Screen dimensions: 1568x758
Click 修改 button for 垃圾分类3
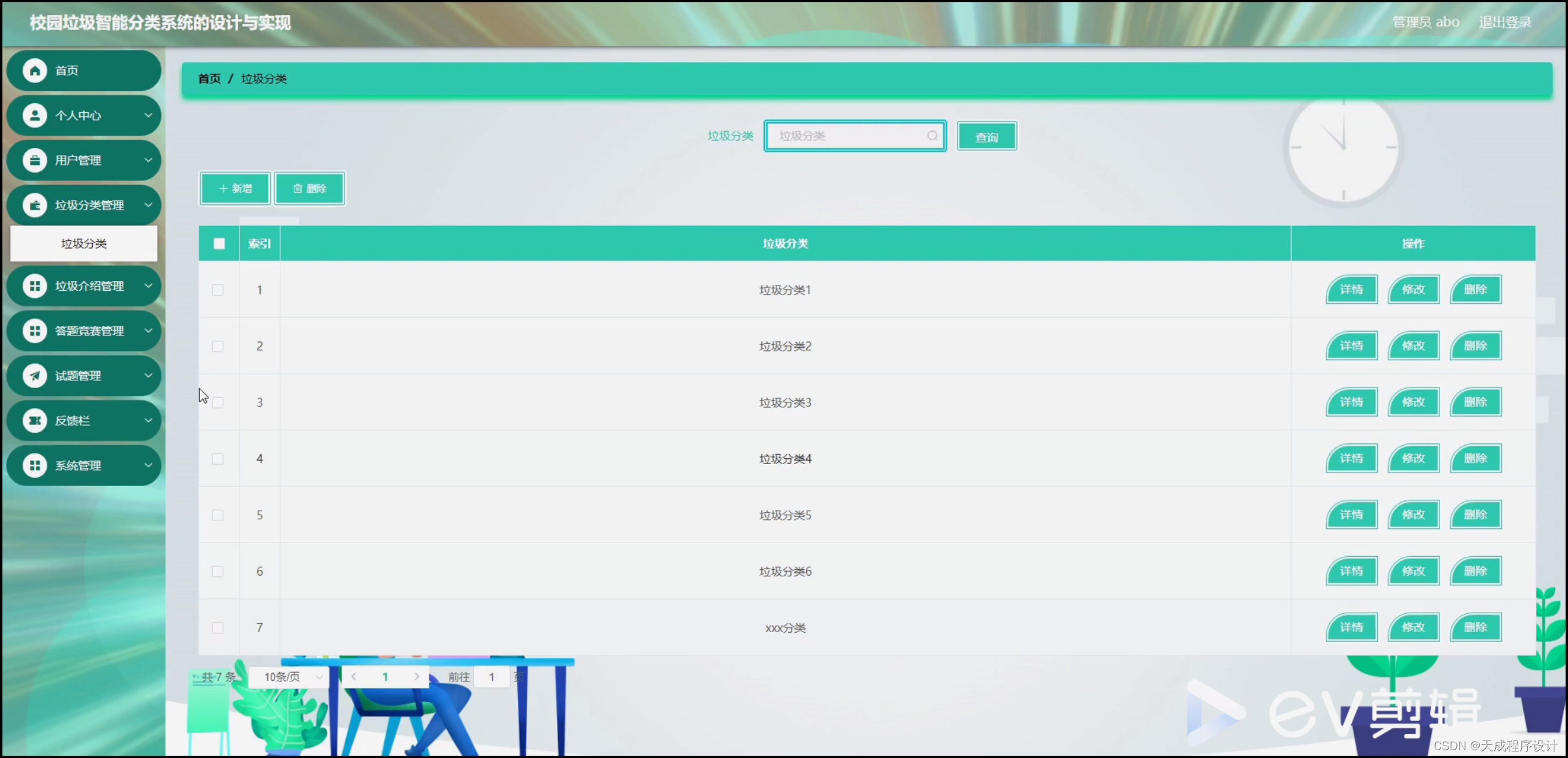tap(1413, 402)
